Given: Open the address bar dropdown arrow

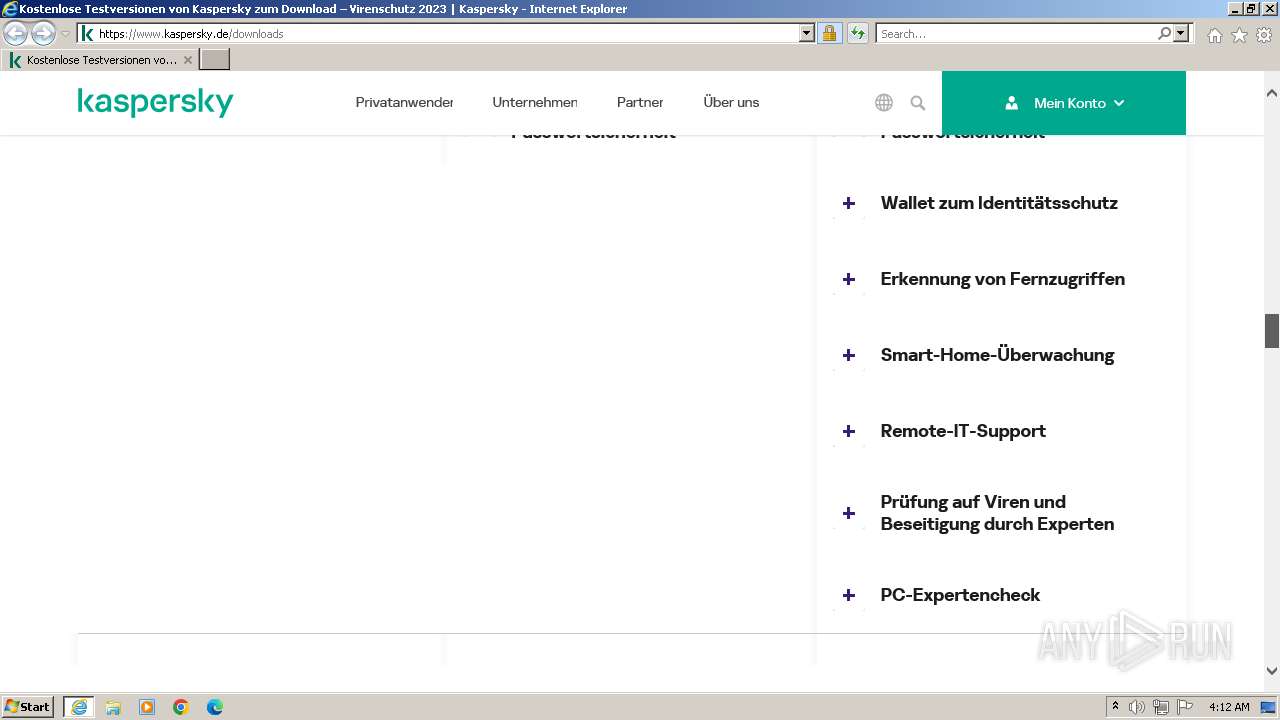Looking at the screenshot, I should [807, 33].
